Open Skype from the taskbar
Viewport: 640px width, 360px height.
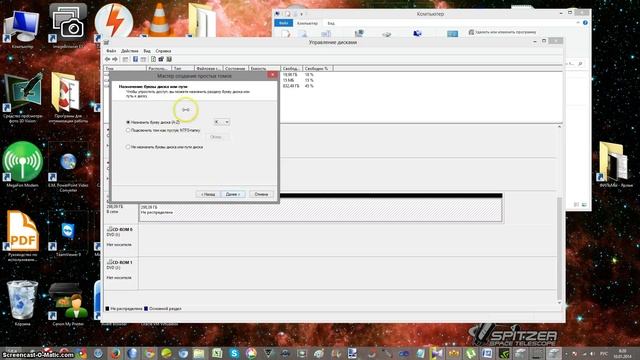(x=234, y=353)
